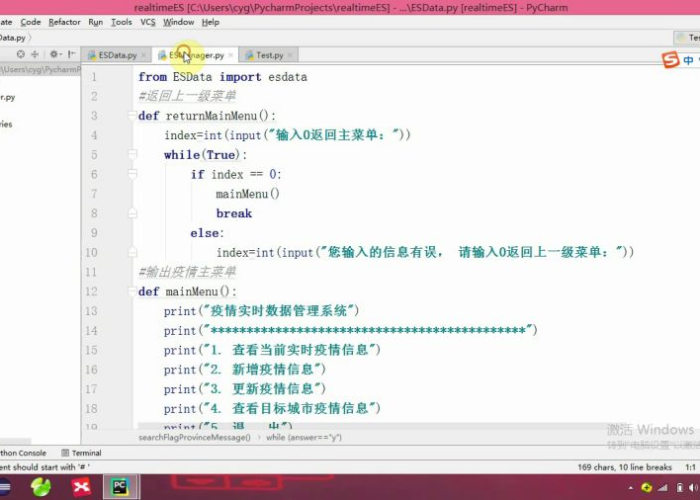This screenshot has height=500, width=700.
Task: Switch to the ESData.py editor tab
Action: pos(117,55)
